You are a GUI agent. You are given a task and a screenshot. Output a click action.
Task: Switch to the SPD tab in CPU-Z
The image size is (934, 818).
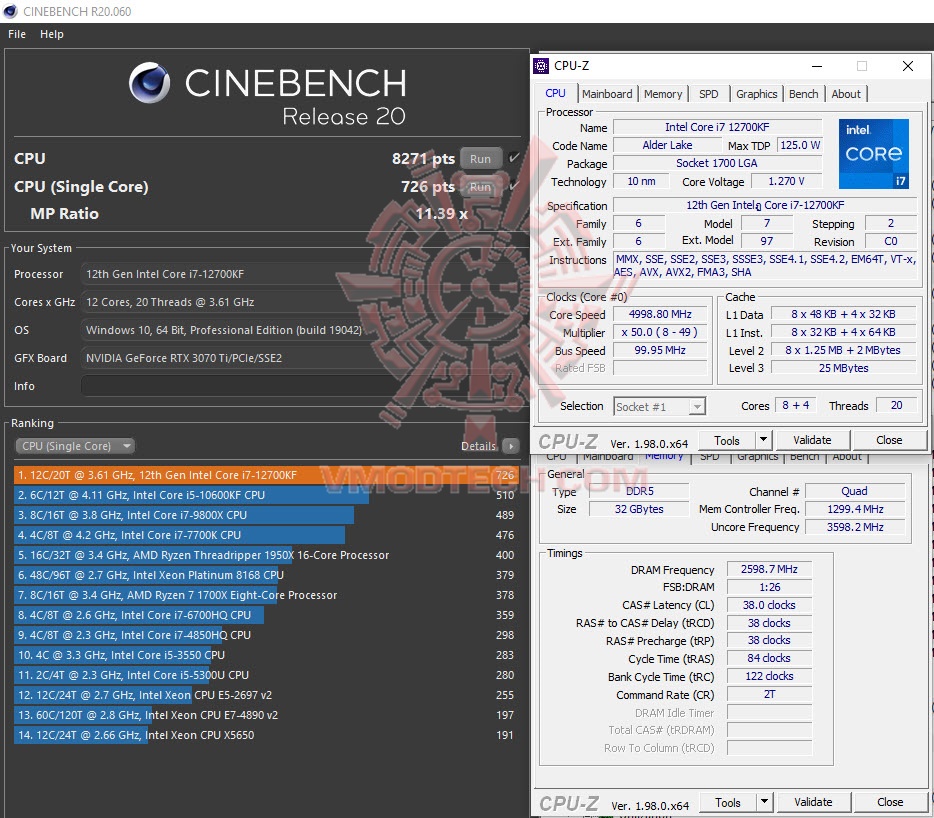[708, 94]
